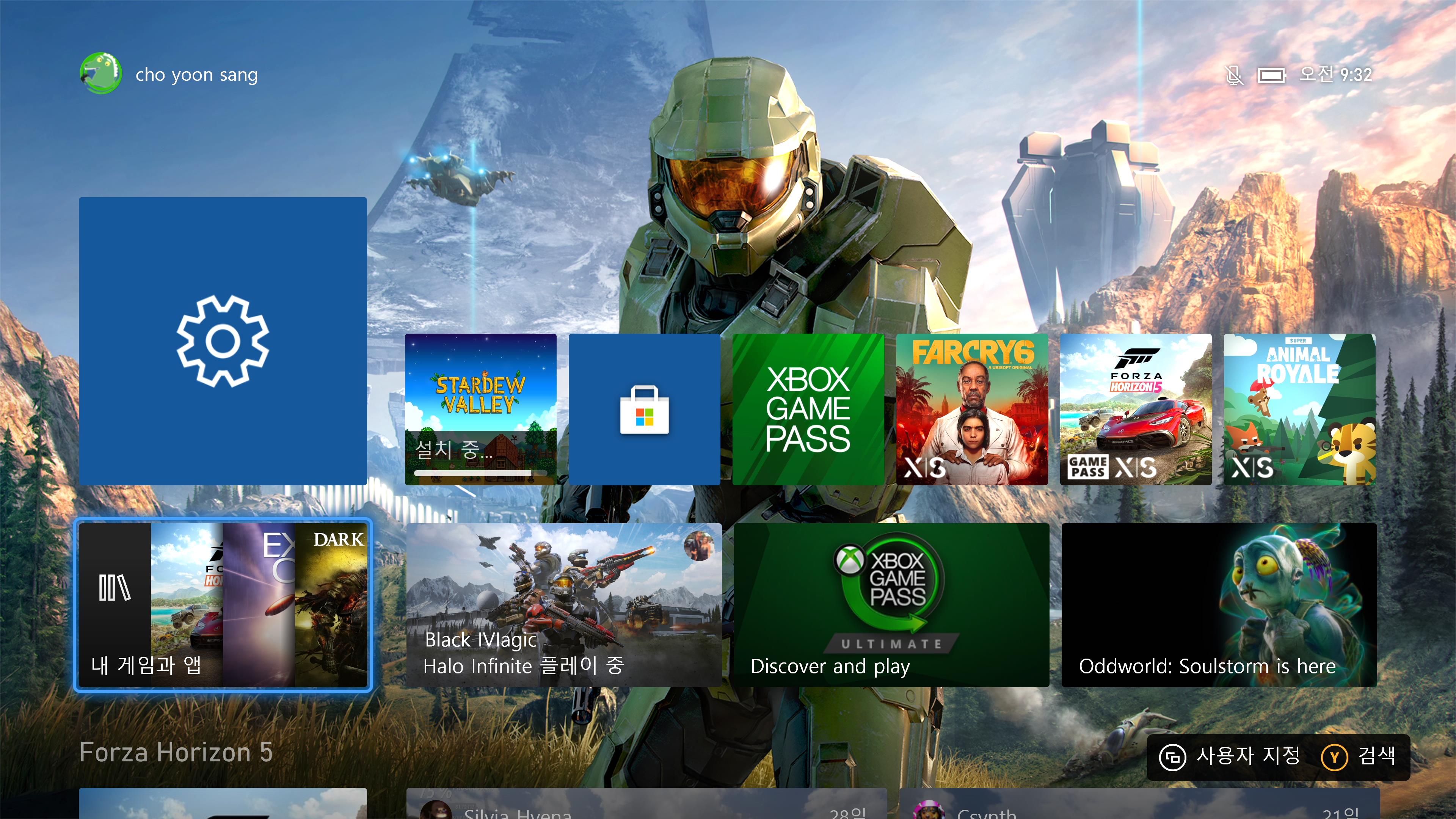Open the Silvia Hyena activity row
The image size is (1456, 819).
click(646, 804)
